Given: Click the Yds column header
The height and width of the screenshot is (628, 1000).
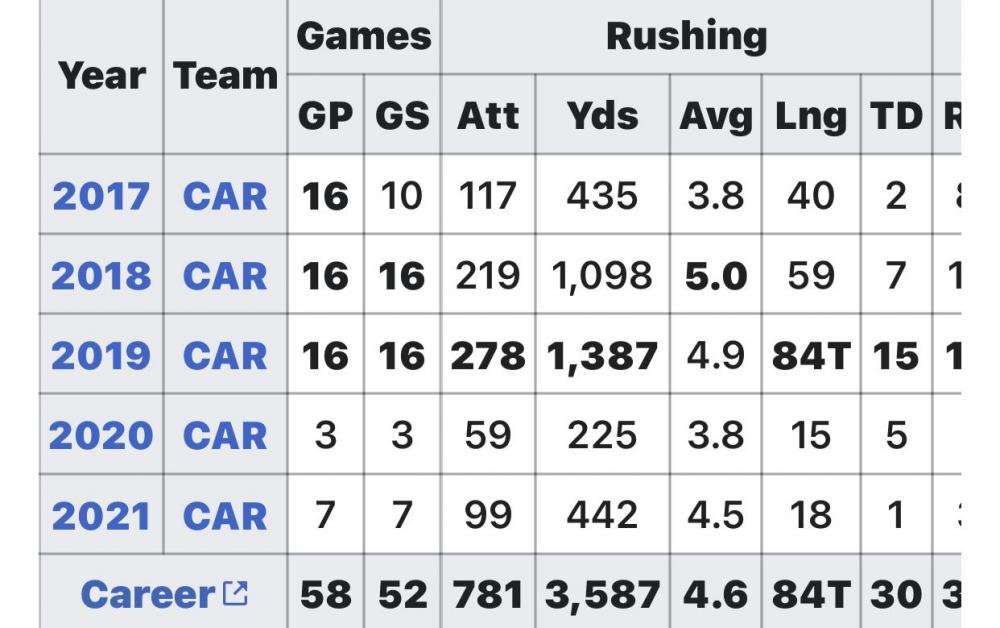Looking at the screenshot, I should tap(602, 116).
